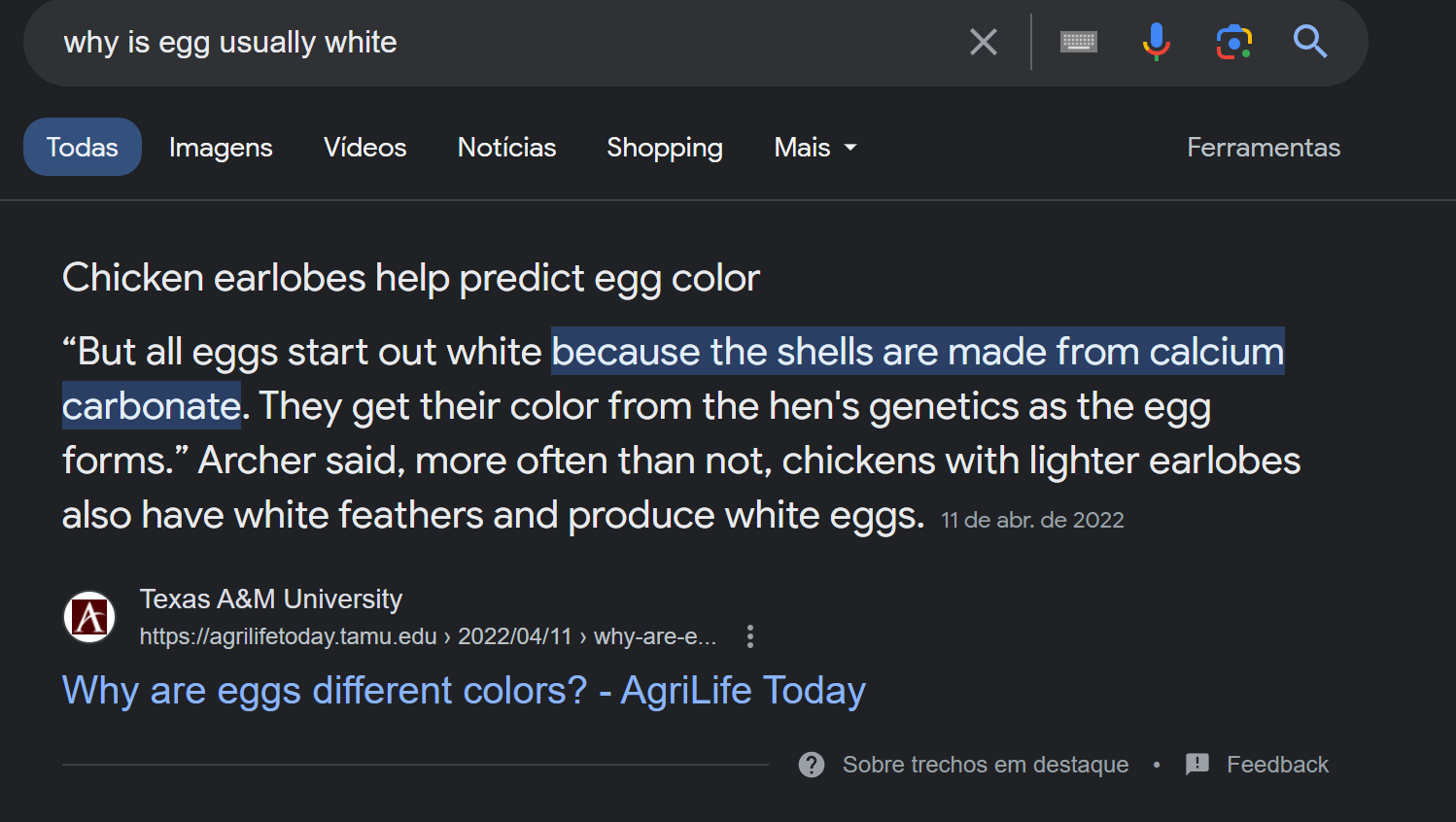Open three-dot options for Texas A&M result
Image resolution: width=1456 pixels, height=822 pixels.
coord(749,636)
